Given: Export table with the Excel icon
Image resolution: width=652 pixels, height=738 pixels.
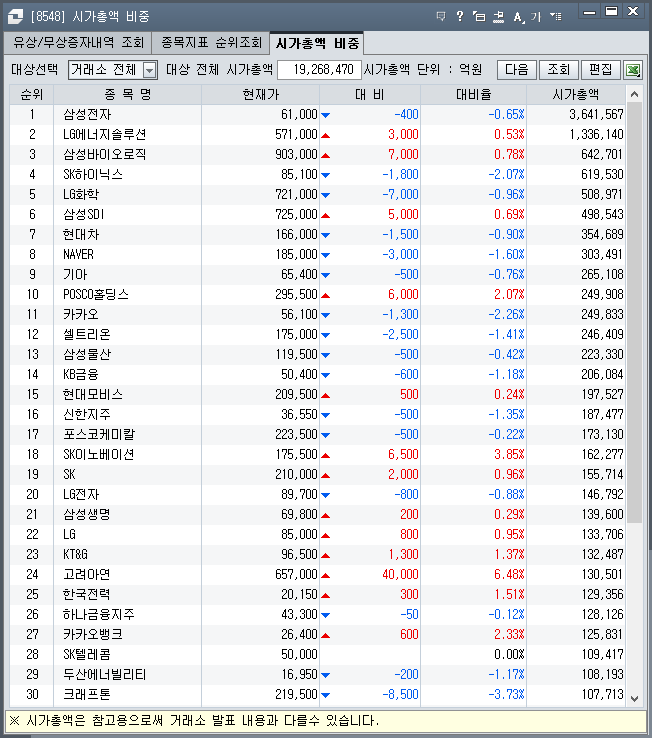Looking at the screenshot, I should (633, 71).
